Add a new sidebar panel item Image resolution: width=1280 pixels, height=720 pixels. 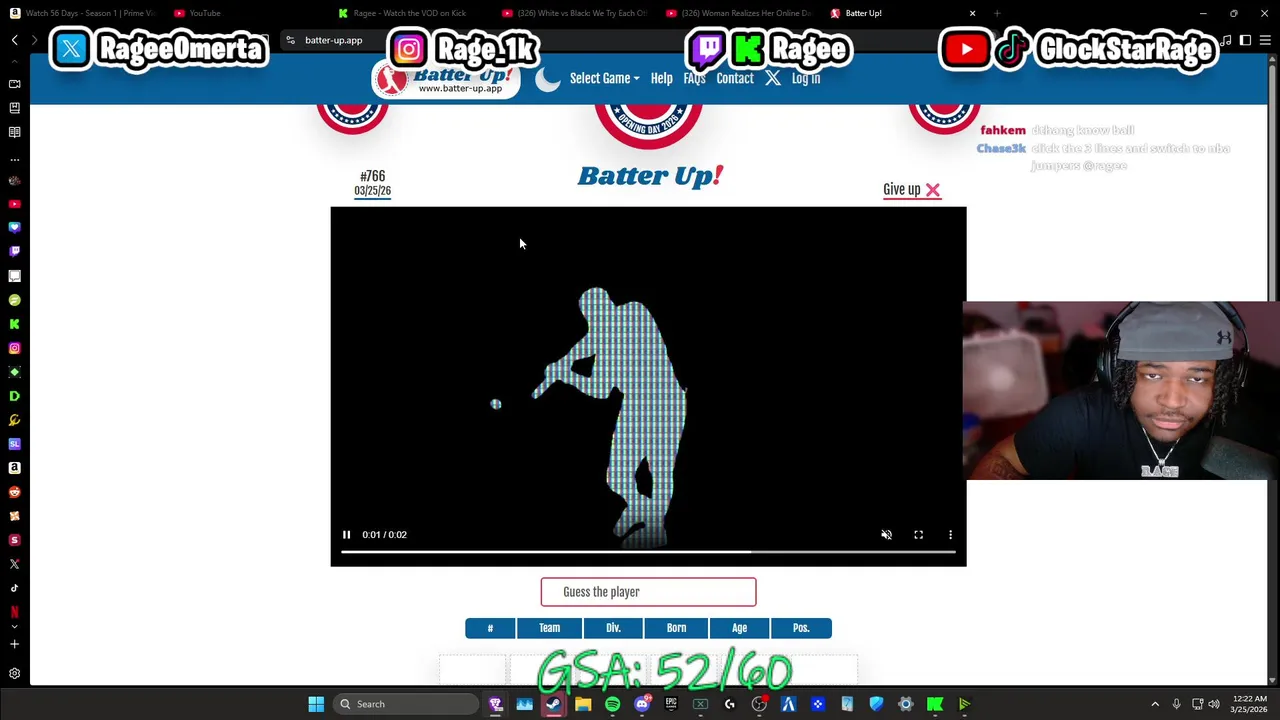pos(14,644)
